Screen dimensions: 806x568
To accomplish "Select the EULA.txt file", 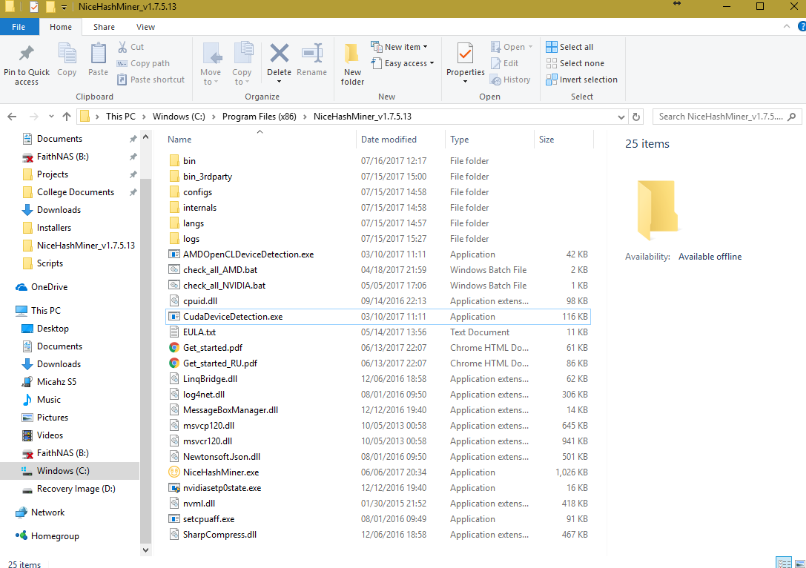I will click(199, 332).
